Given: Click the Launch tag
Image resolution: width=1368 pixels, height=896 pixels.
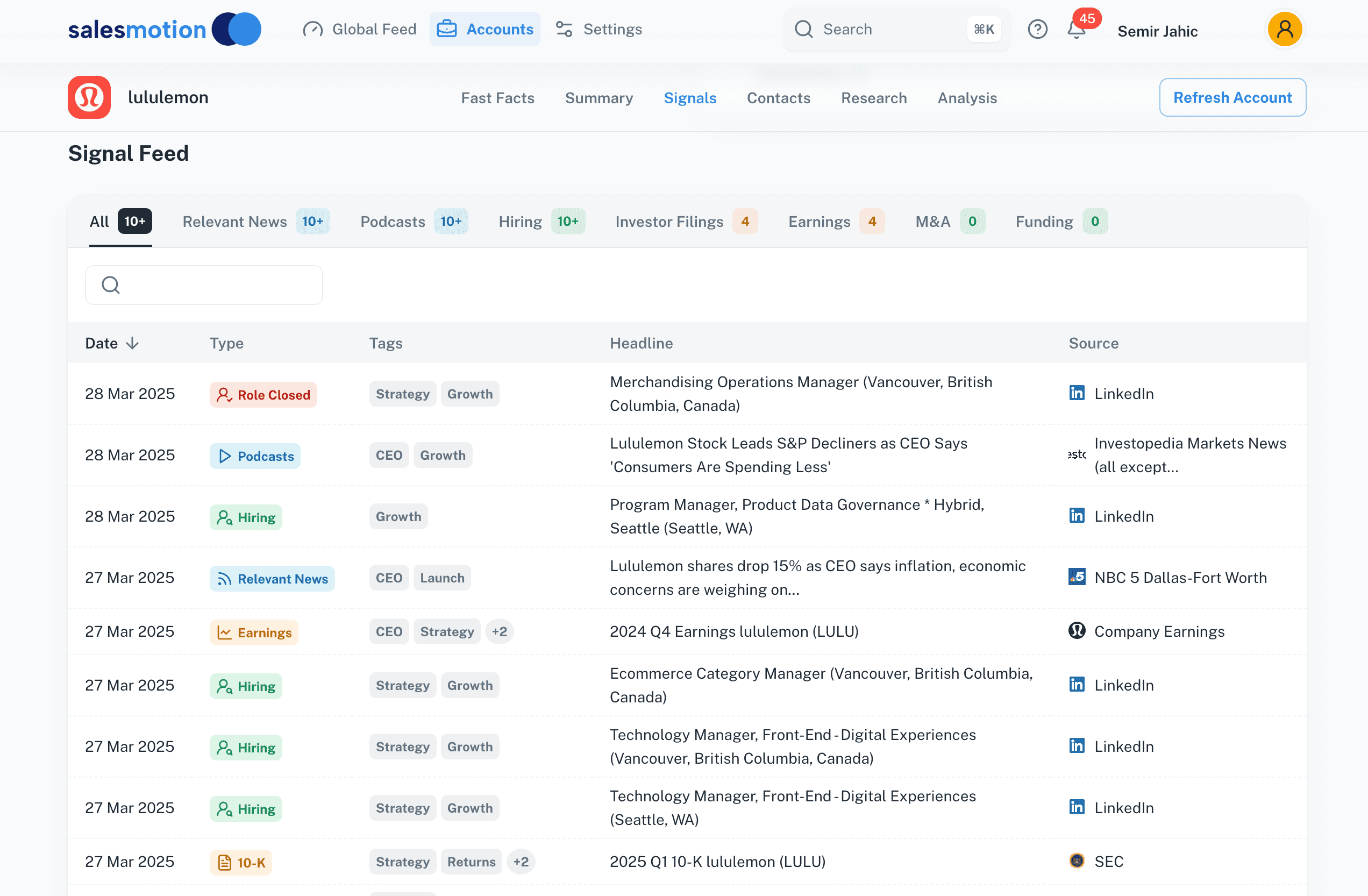Looking at the screenshot, I should [x=442, y=578].
